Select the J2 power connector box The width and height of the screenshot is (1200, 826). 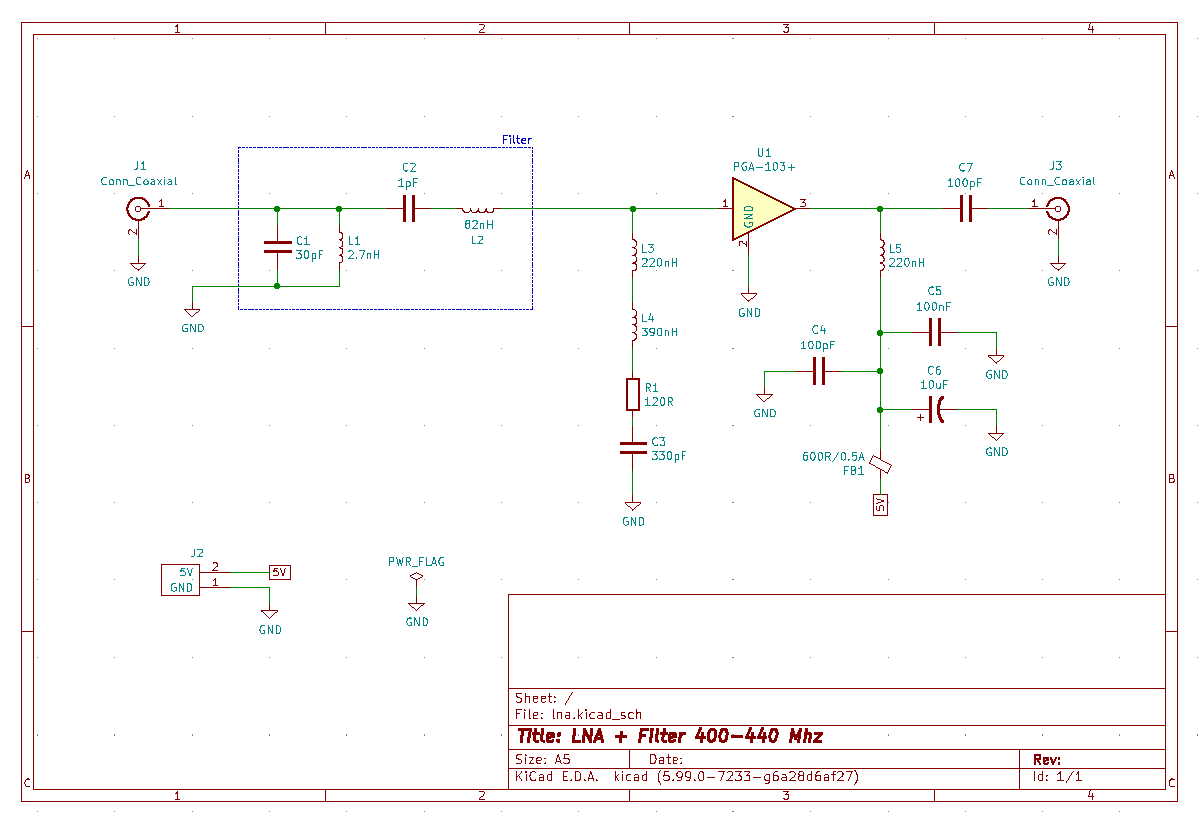click(x=180, y=580)
